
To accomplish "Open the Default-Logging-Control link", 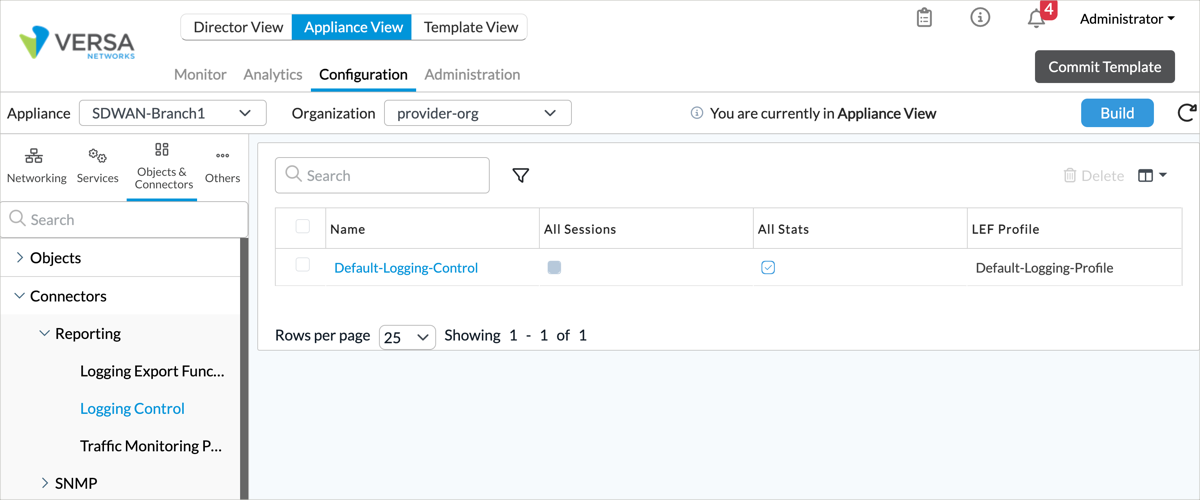I will click(x=406, y=268).
